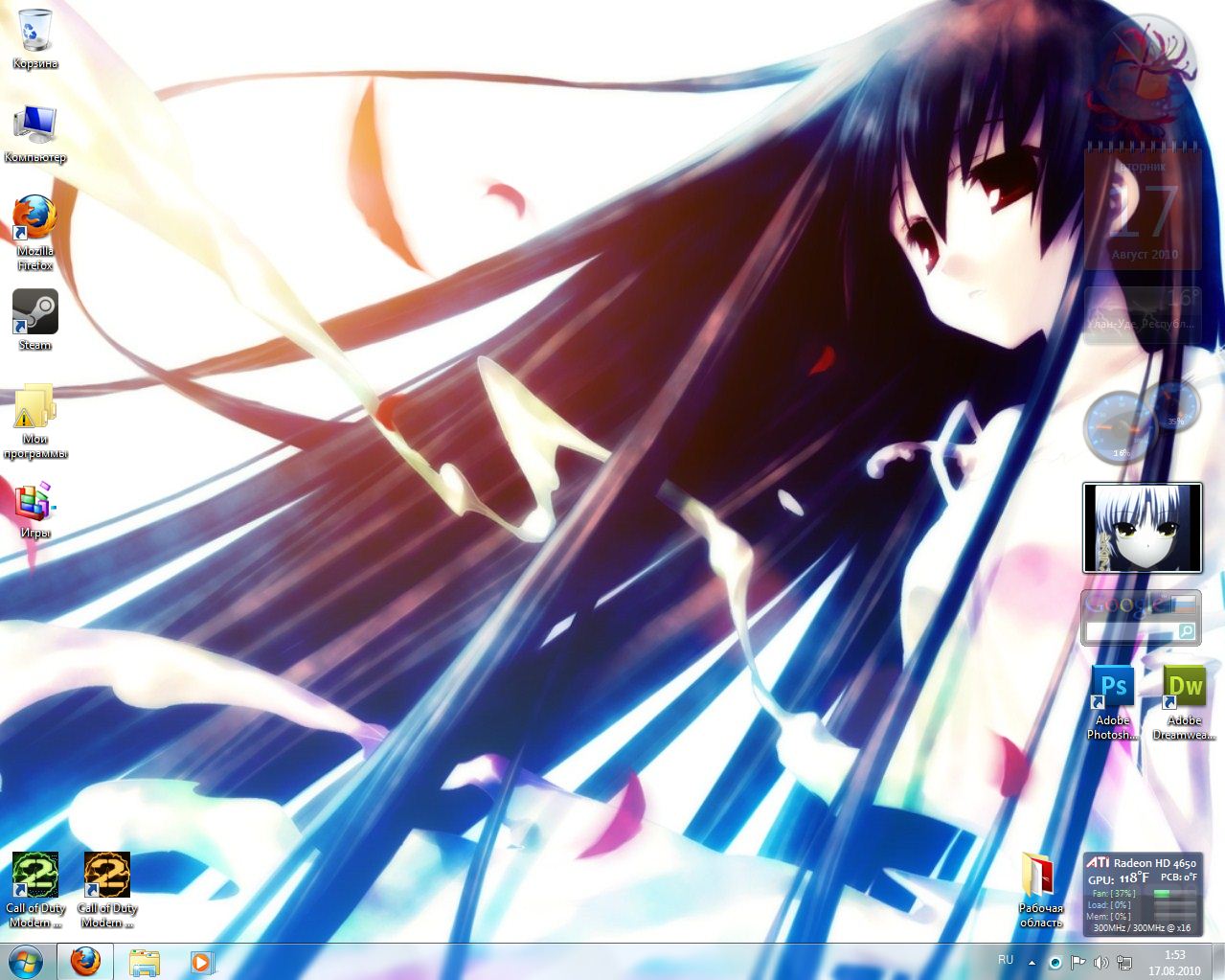Open Windows Media Player from the taskbar
Viewport: 1225px width, 980px height.
(201, 961)
